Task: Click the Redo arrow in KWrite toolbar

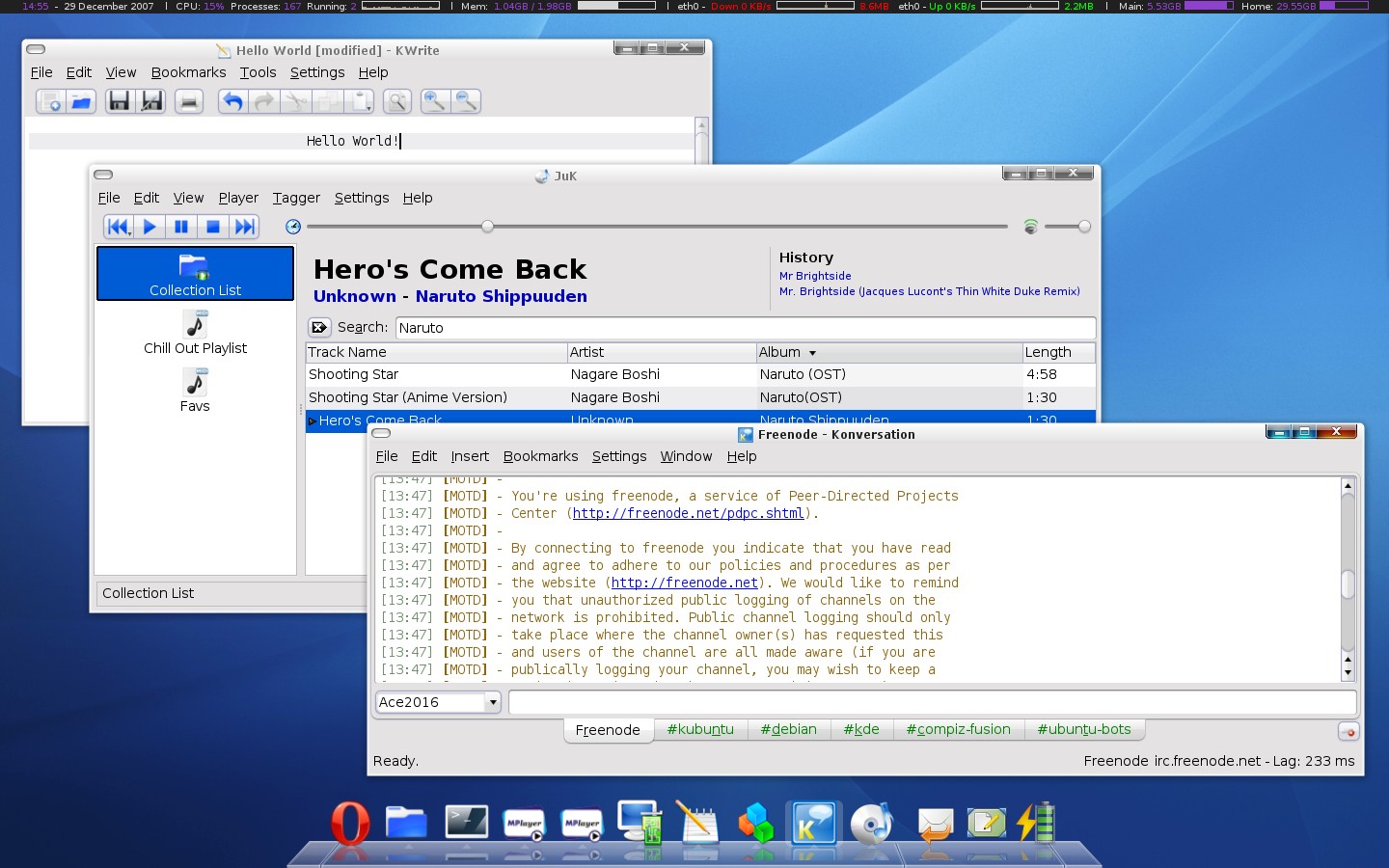Action: click(x=263, y=101)
